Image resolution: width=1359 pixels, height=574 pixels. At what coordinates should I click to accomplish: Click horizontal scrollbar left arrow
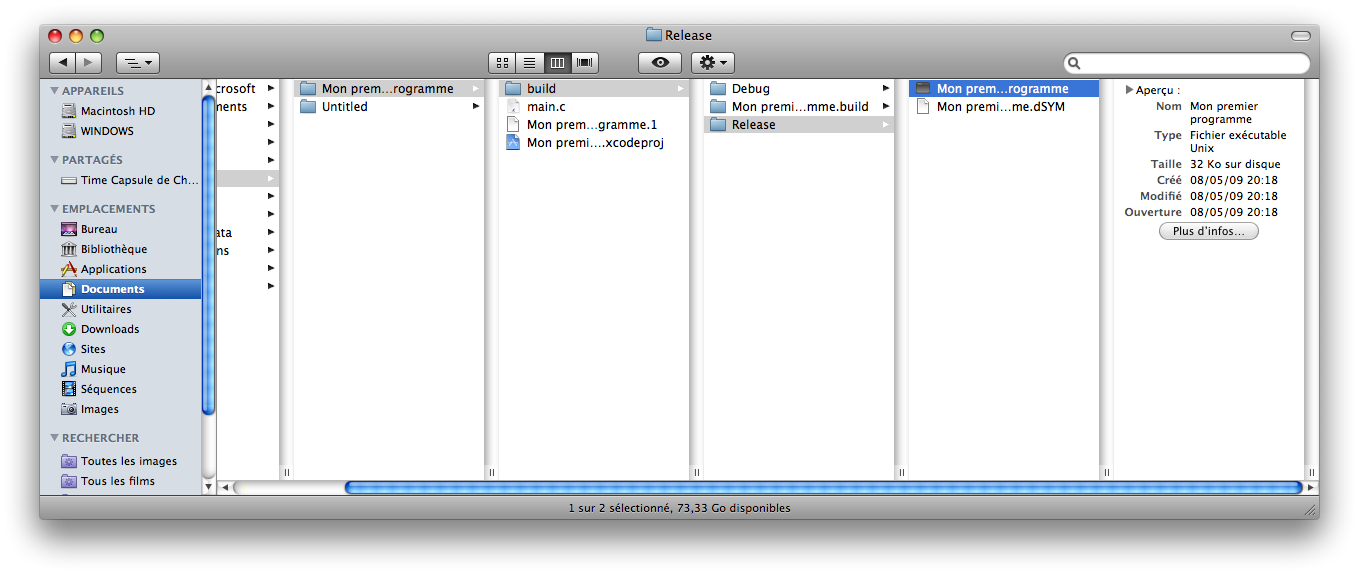click(224, 488)
